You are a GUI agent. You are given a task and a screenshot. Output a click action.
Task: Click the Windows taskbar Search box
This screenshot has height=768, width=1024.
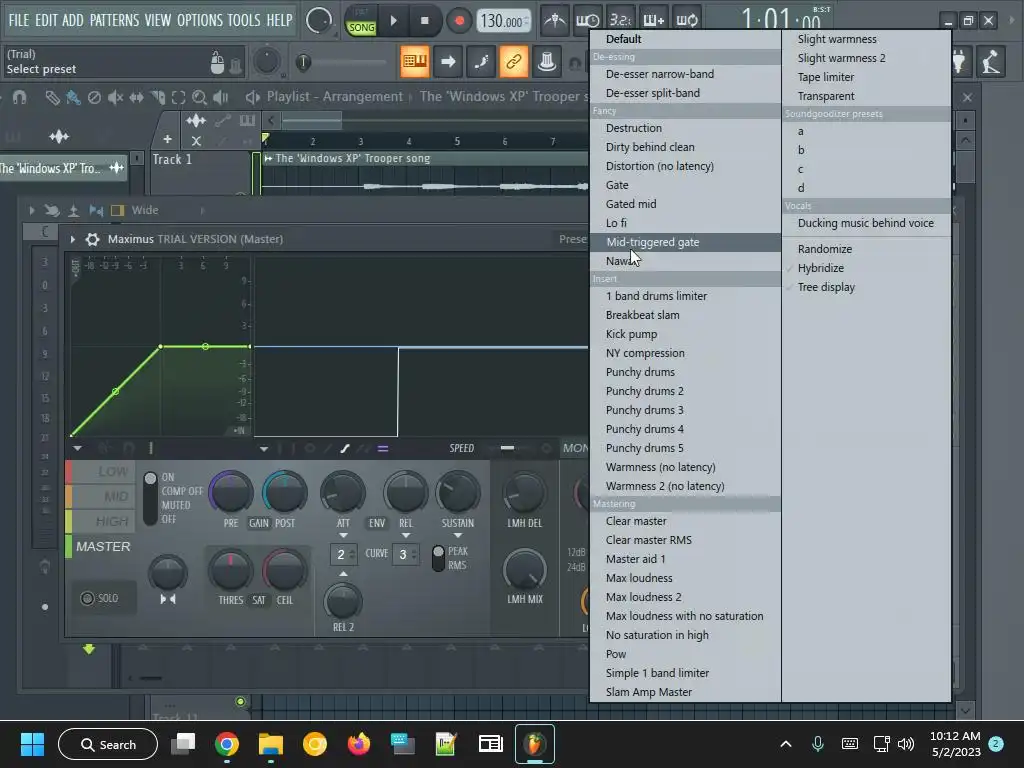pyautogui.click(x=108, y=744)
